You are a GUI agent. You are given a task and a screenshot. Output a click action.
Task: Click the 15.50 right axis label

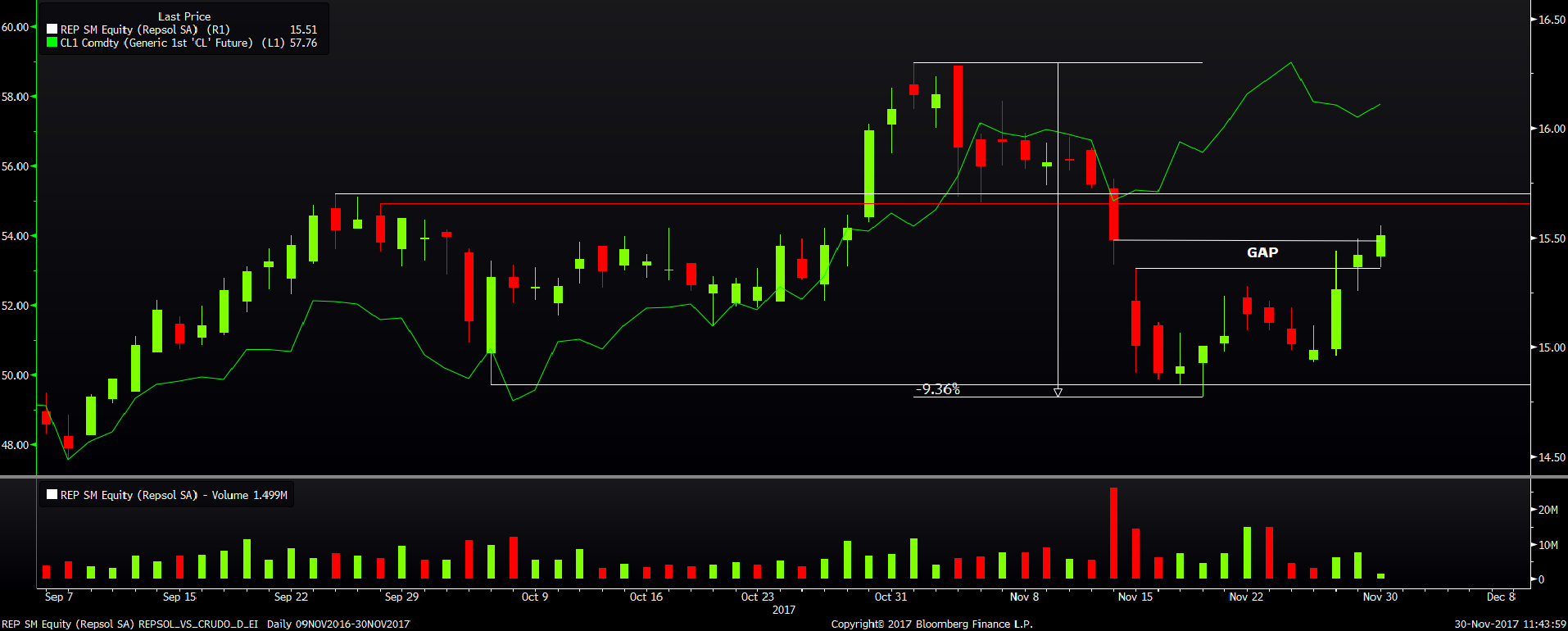[x=1552, y=238]
